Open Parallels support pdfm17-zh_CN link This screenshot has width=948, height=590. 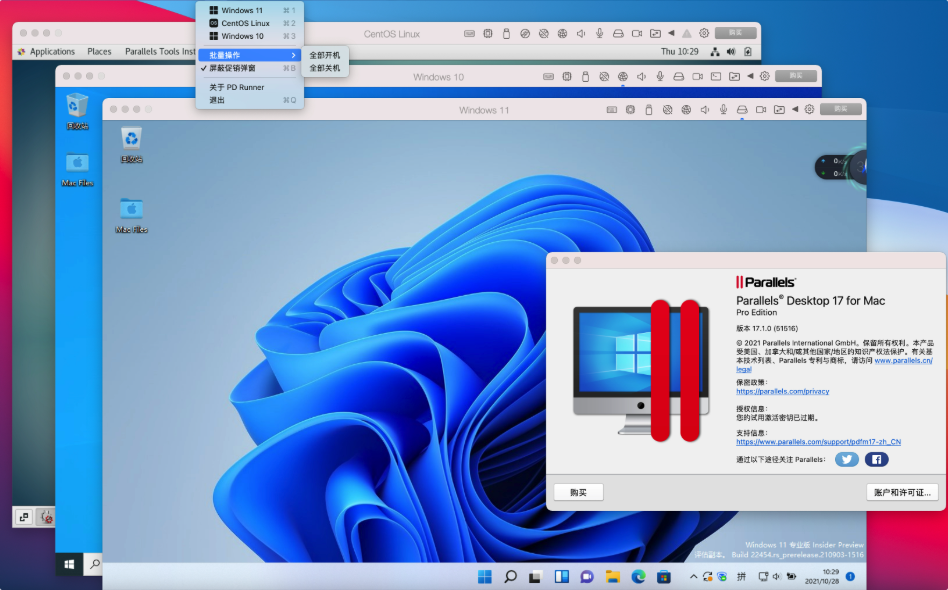pyautogui.click(x=818, y=442)
